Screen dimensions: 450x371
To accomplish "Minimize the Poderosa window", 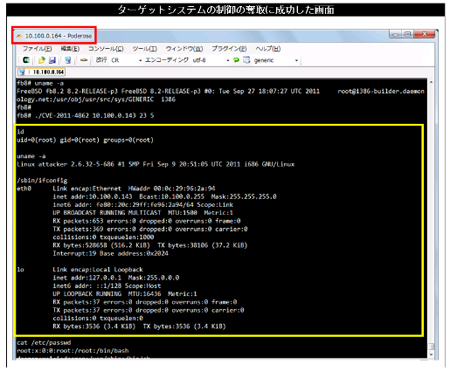I will (x=395, y=34).
